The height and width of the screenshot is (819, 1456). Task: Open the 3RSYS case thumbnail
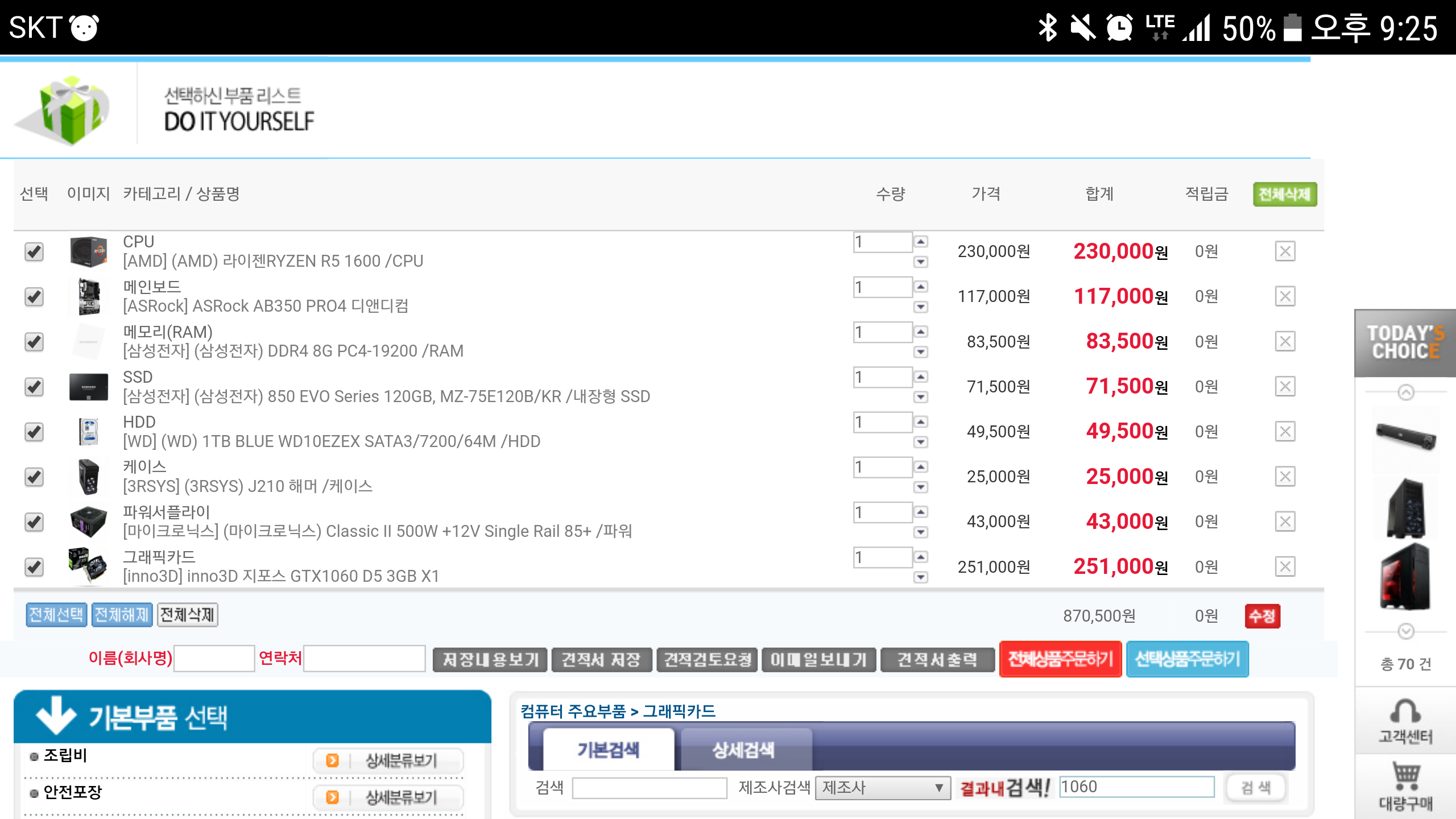[x=88, y=477]
